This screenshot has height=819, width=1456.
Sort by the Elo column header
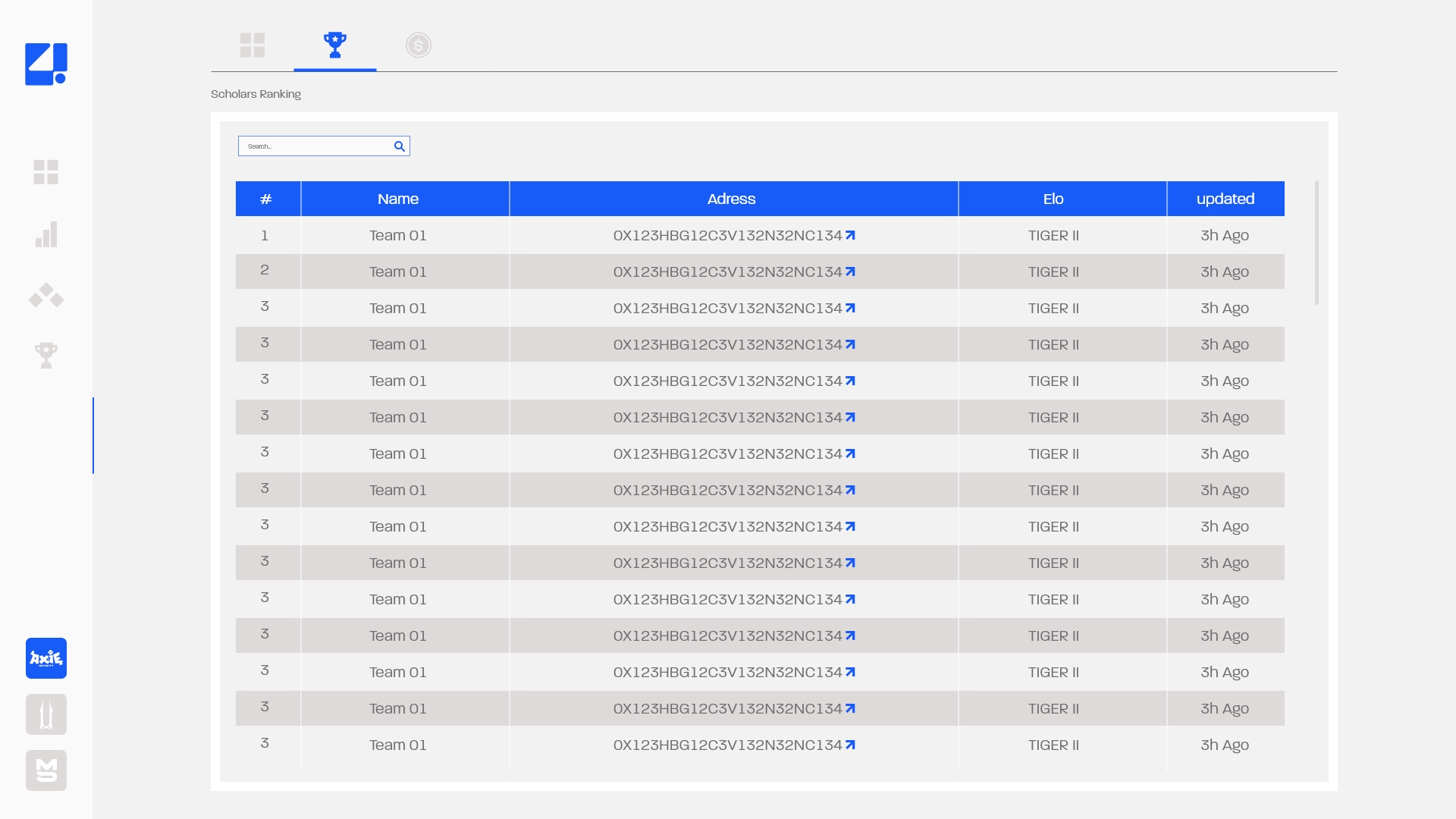pyautogui.click(x=1062, y=199)
